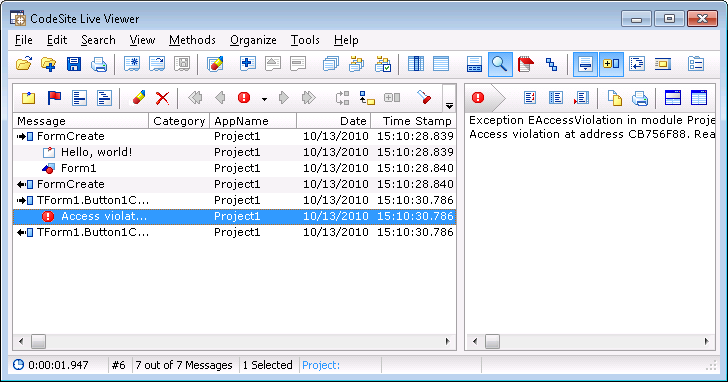
Task: Toggle the highlighted yellow plus pane button
Action: [611, 64]
